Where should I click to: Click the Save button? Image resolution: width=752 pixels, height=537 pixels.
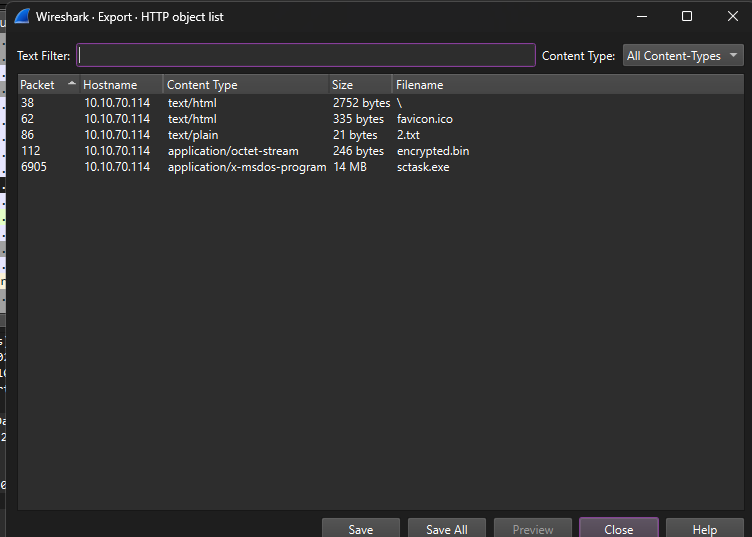[361, 529]
